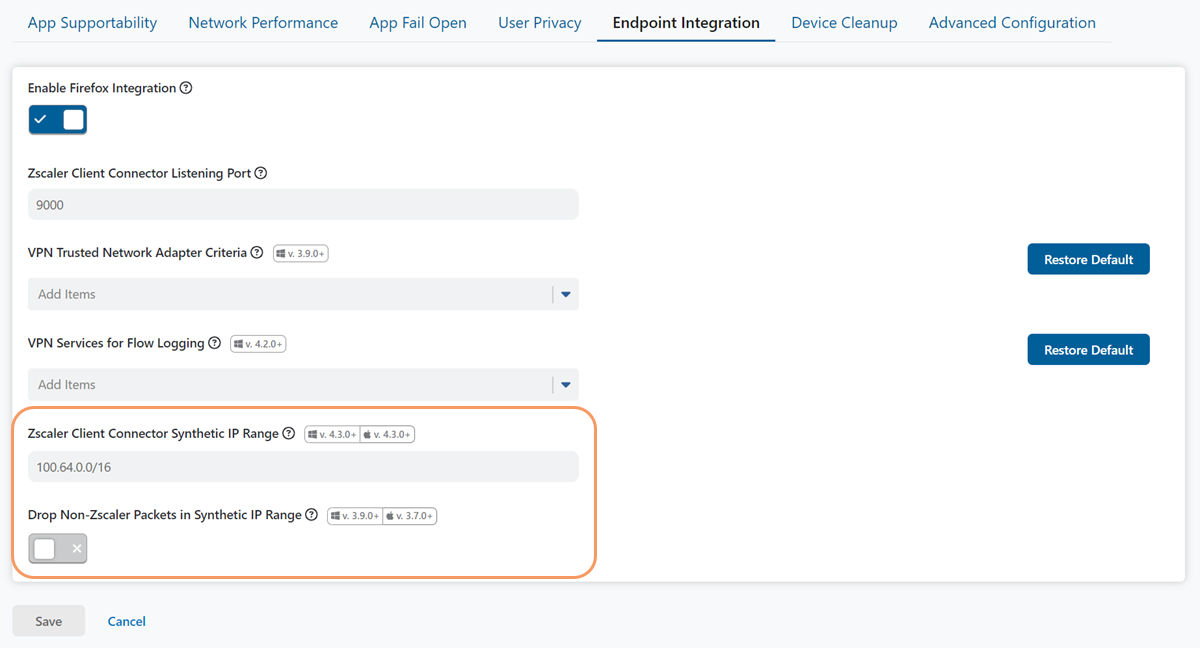Click help icon next to Listening Port label
Screen dimensions: 1200x648
(x=261, y=173)
